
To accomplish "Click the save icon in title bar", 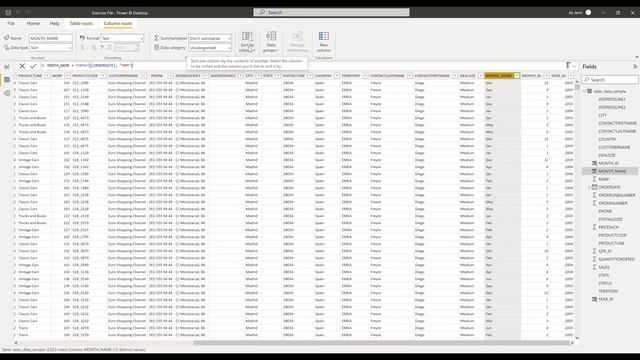I will tap(8, 13).
